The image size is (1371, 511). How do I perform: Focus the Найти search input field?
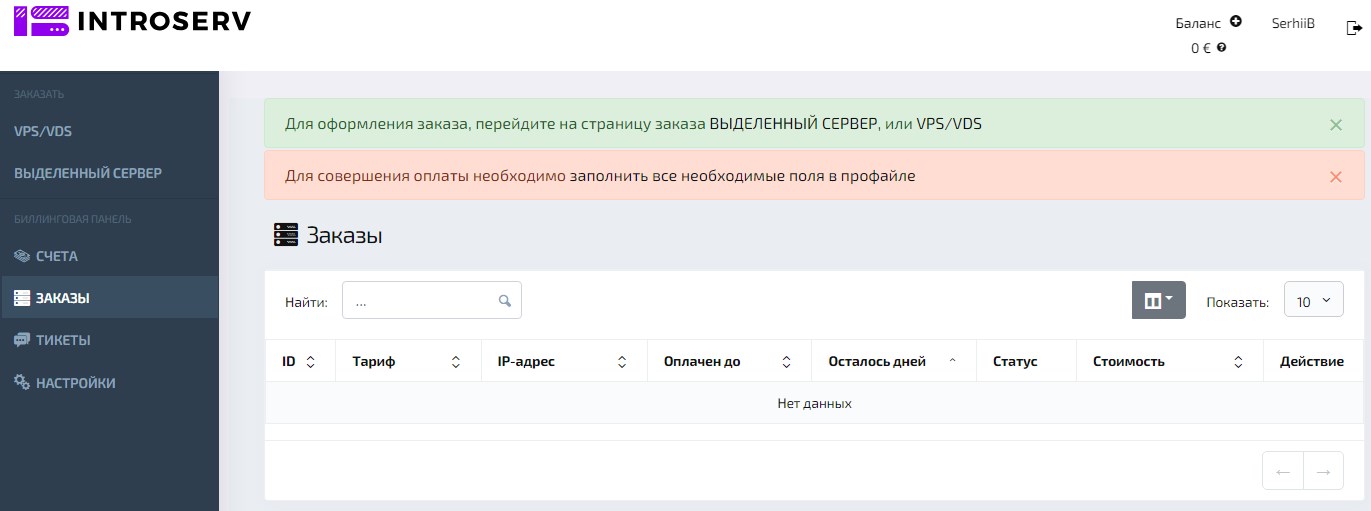422,301
